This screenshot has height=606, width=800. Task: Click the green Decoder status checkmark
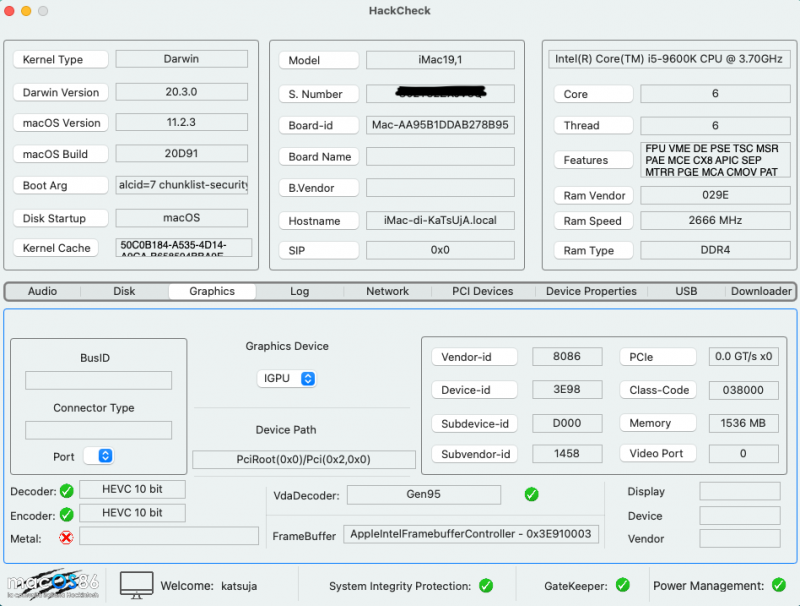[x=67, y=490]
